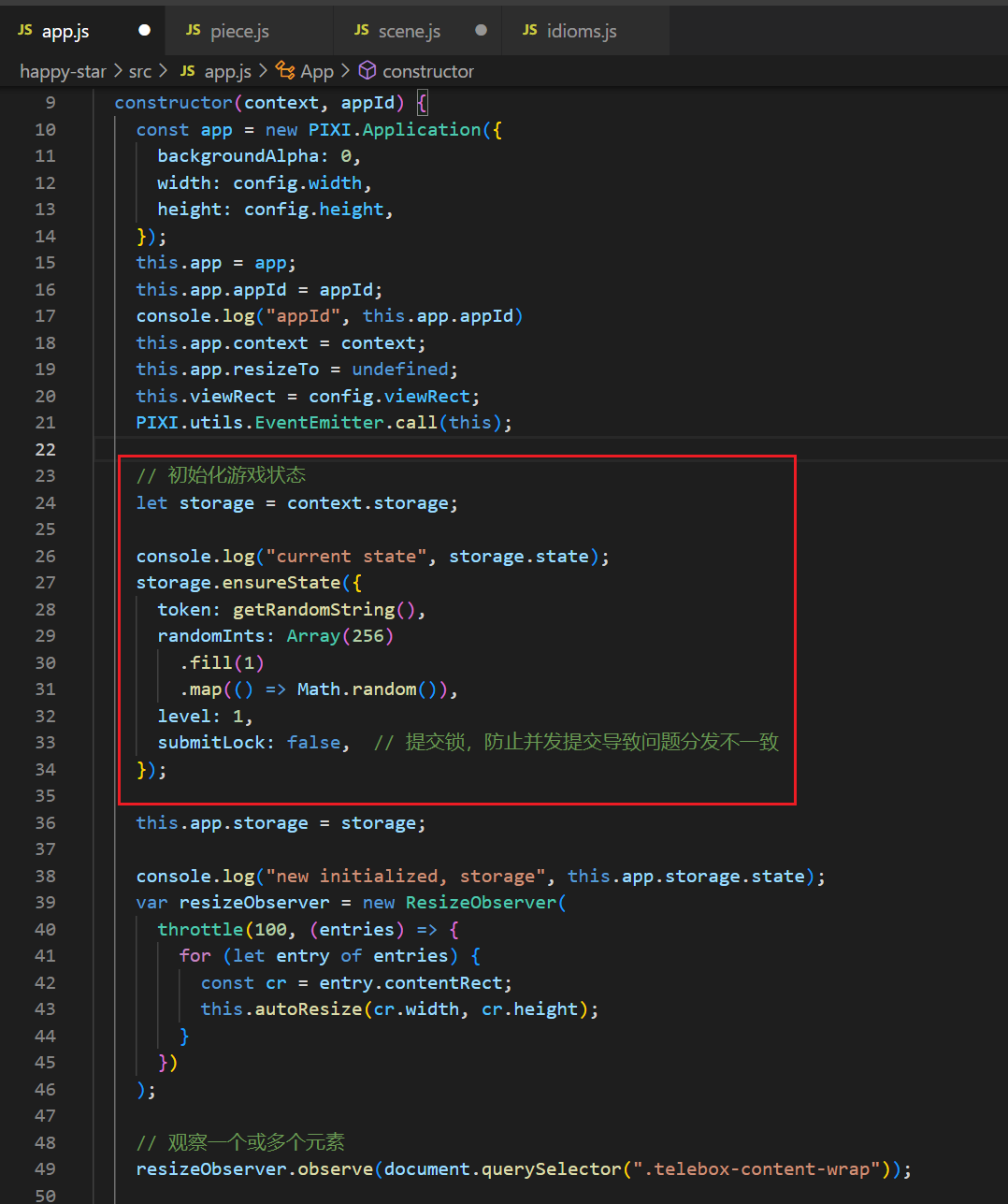Select src folder in the breadcrumb
This screenshot has width=1008, height=1204.
[140, 71]
